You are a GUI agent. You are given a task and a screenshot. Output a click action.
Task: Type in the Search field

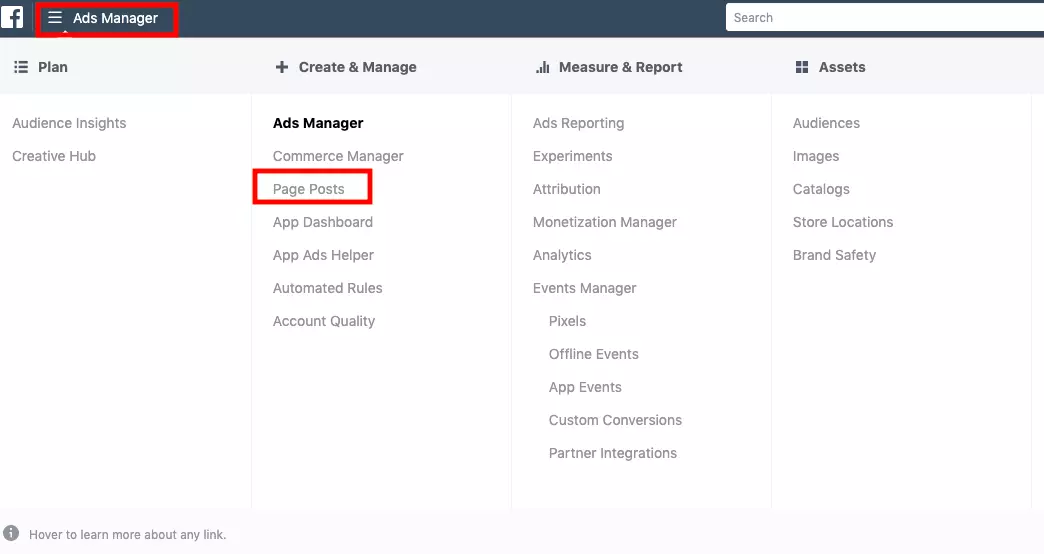tap(880, 18)
